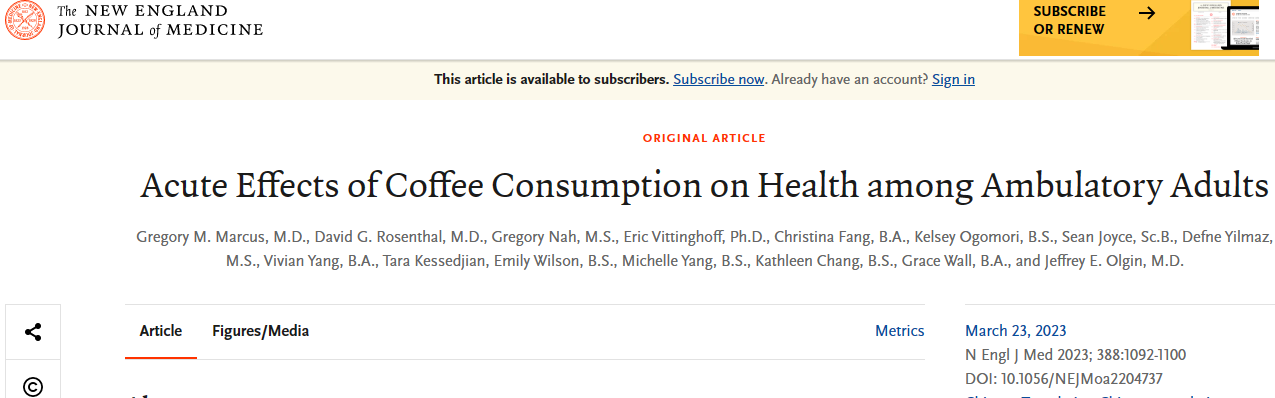This screenshot has width=1275, height=398.
Task: Select author Gregory M. Marcus, M.D.
Action: 221,237
